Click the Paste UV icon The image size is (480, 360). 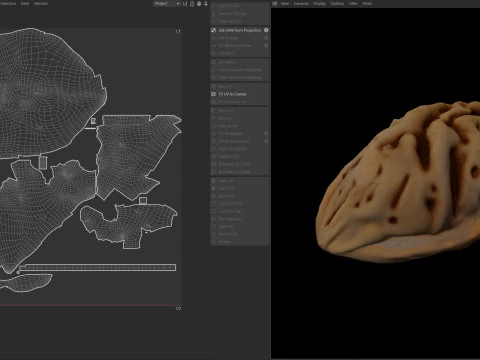point(214,188)
